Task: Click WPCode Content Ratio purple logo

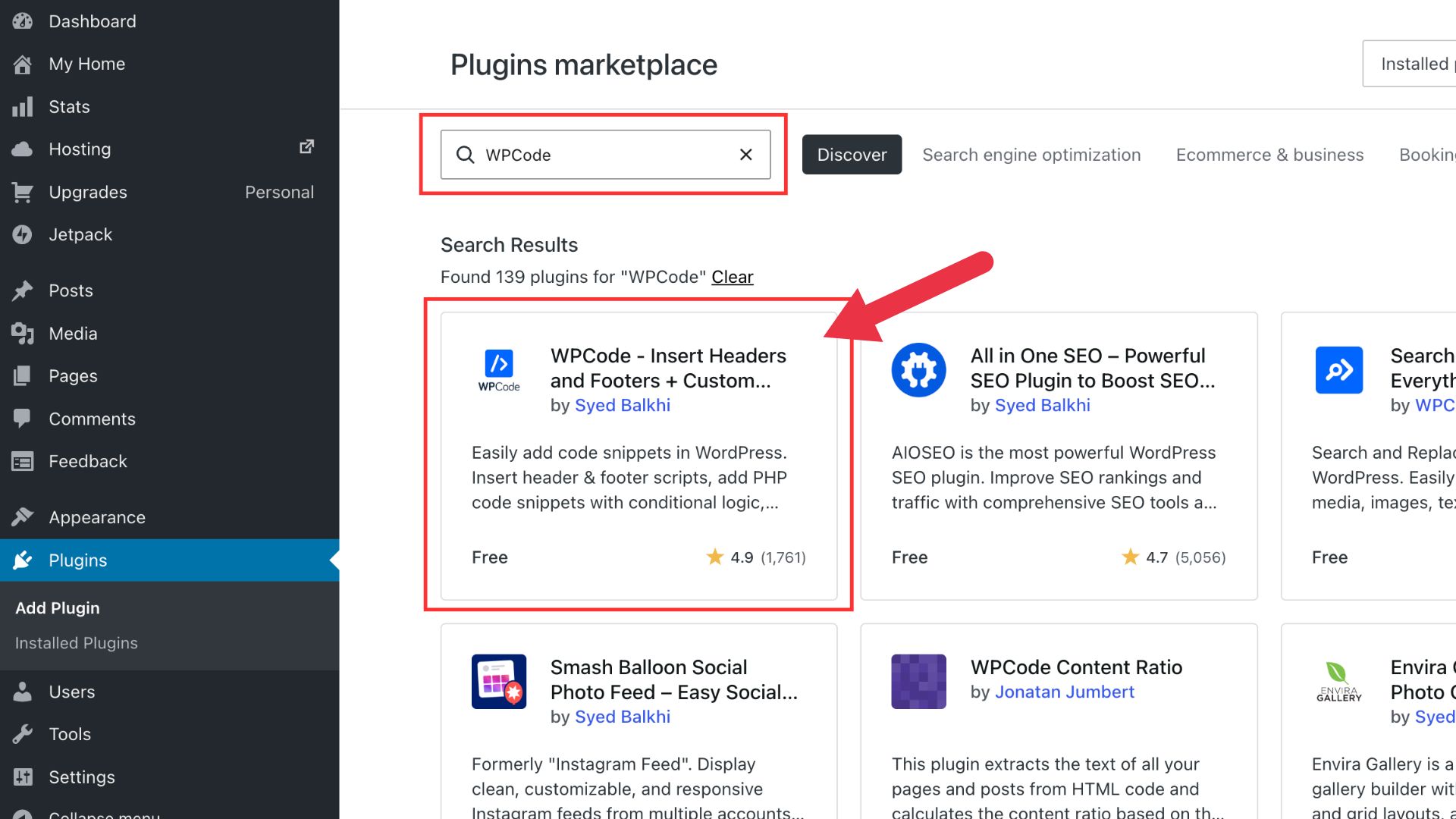Action: tap(918, 682)
